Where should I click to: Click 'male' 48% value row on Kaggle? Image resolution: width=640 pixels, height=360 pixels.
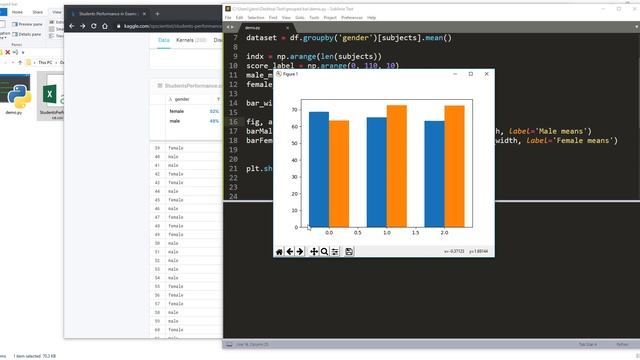tap(194, 121)
